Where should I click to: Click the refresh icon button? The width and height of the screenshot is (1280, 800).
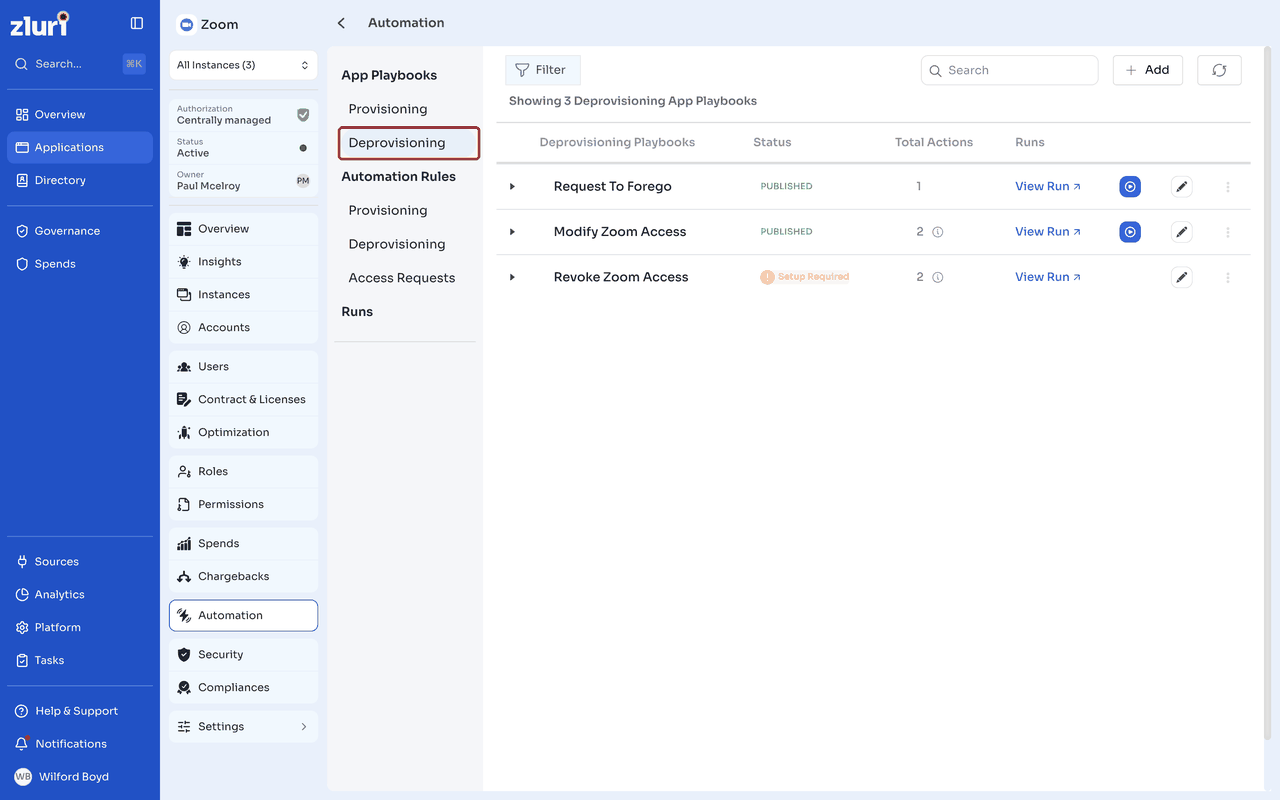(1219, 70)
